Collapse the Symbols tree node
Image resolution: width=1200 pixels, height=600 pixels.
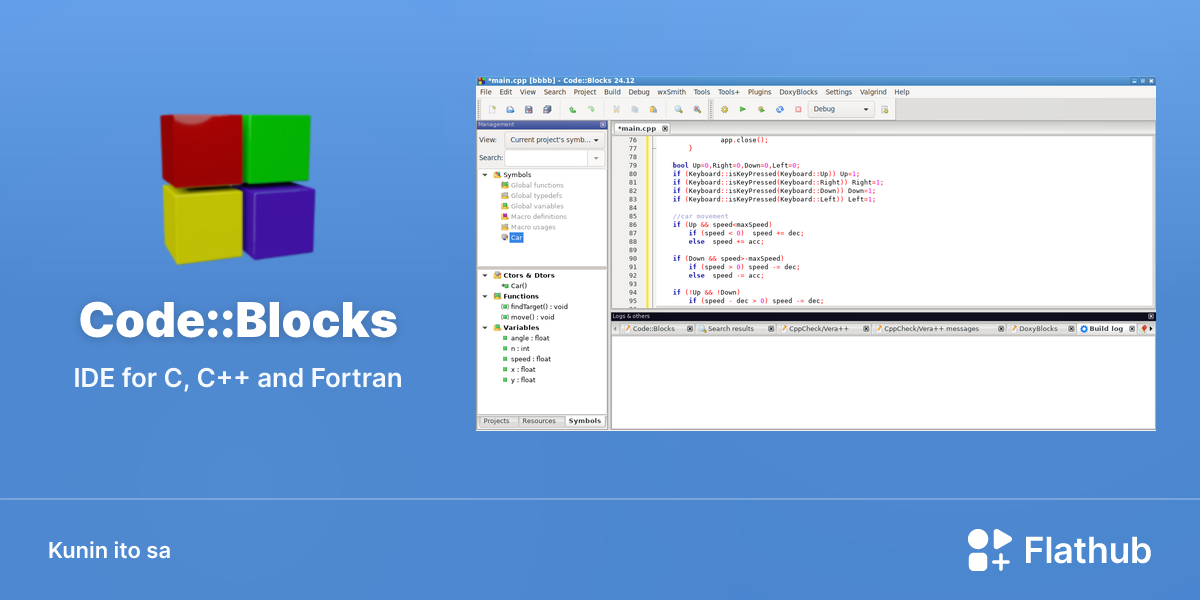[x=485, y=175]
